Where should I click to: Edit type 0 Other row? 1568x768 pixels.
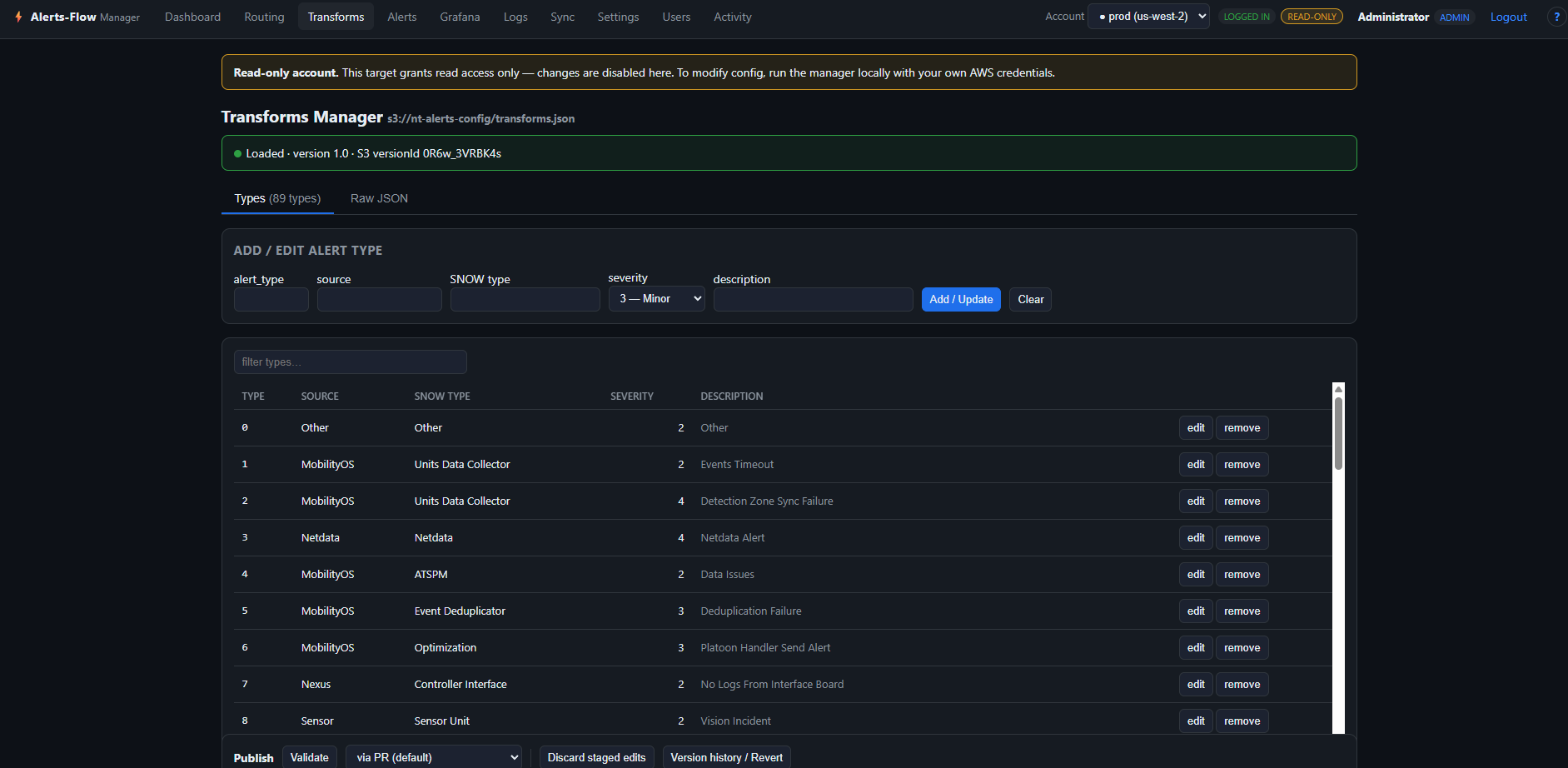point(1196,427)
